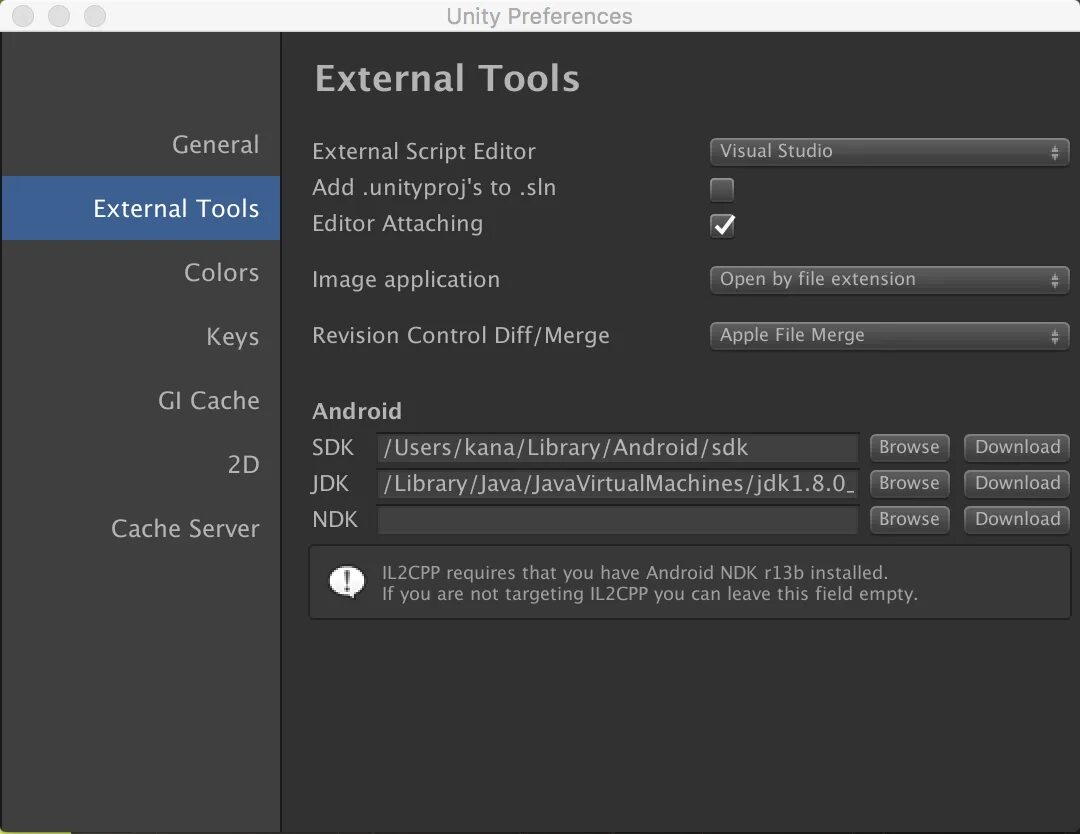Browse for the NDK path

click(x=909, y=519)
